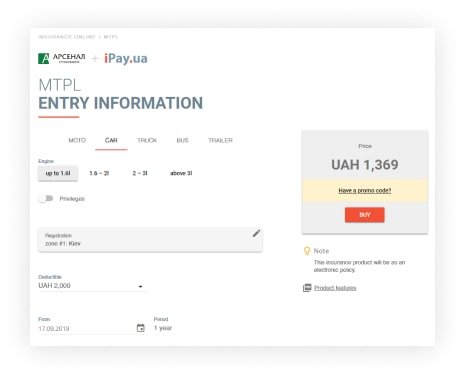The height and width of the screenshot is (378, 465).
Task: Click the lightbulb Note icon
Action: click(307, 251)
